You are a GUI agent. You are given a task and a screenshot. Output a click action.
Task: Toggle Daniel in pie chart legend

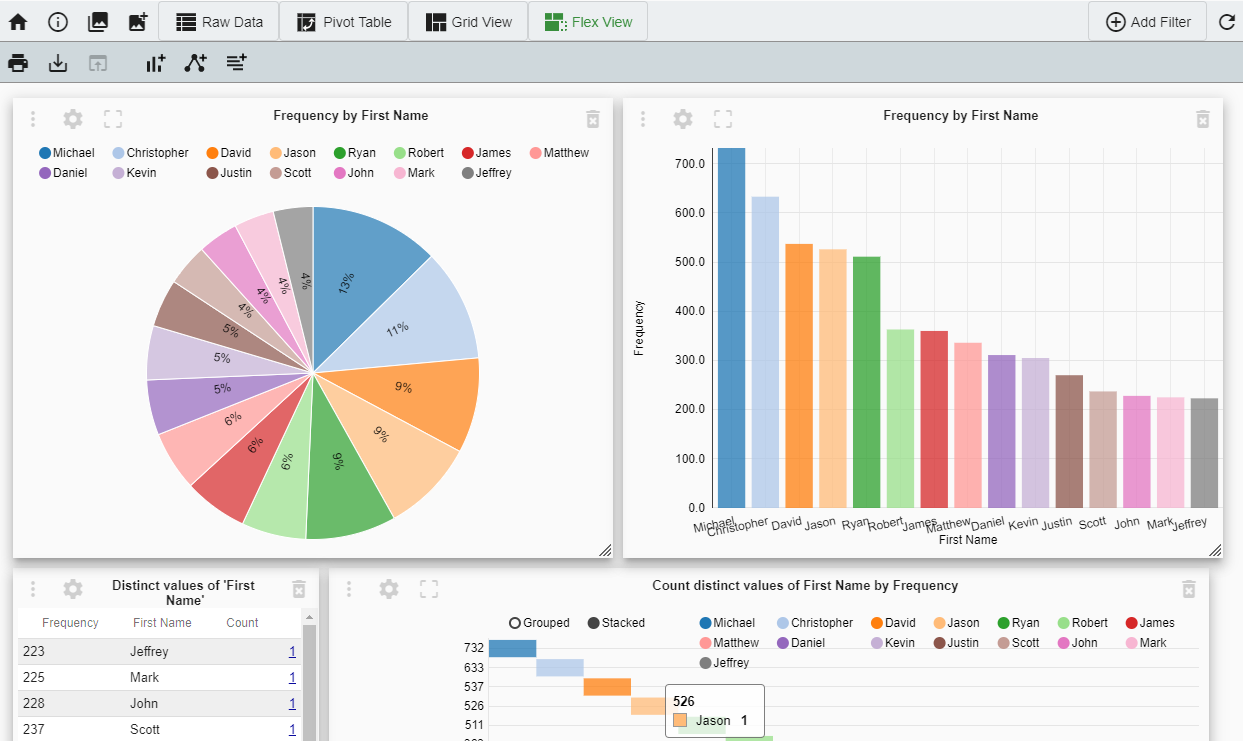coord(62,173)
